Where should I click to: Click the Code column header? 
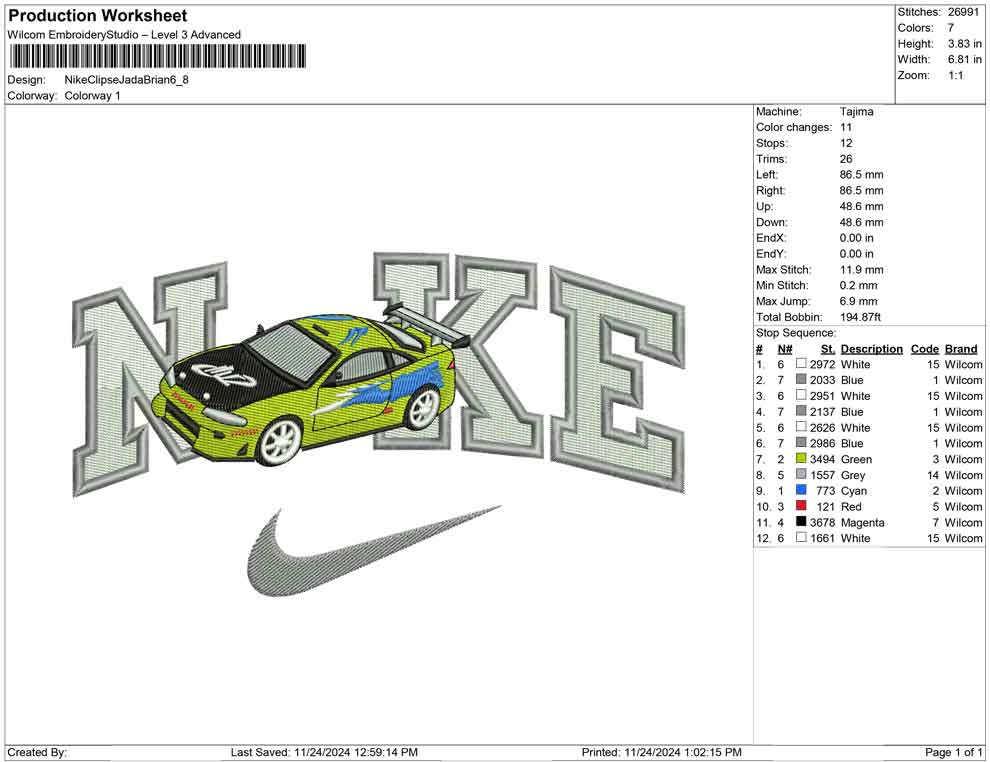click(x=924, y=349)
